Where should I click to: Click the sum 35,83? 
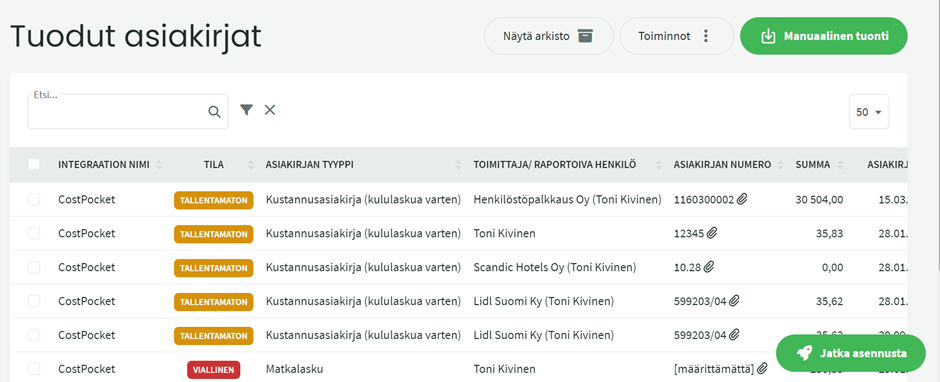(x=830, y=233)
